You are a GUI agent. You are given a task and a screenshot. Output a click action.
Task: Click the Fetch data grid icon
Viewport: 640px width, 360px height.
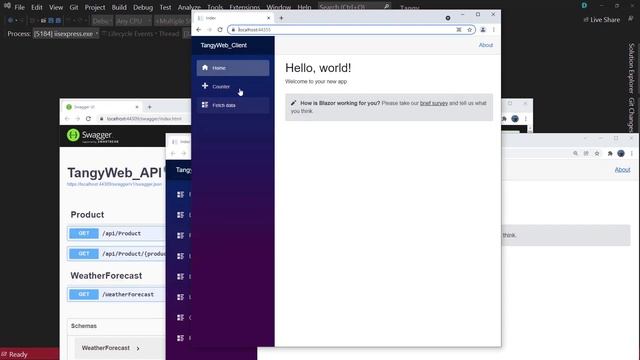[205, 105]
